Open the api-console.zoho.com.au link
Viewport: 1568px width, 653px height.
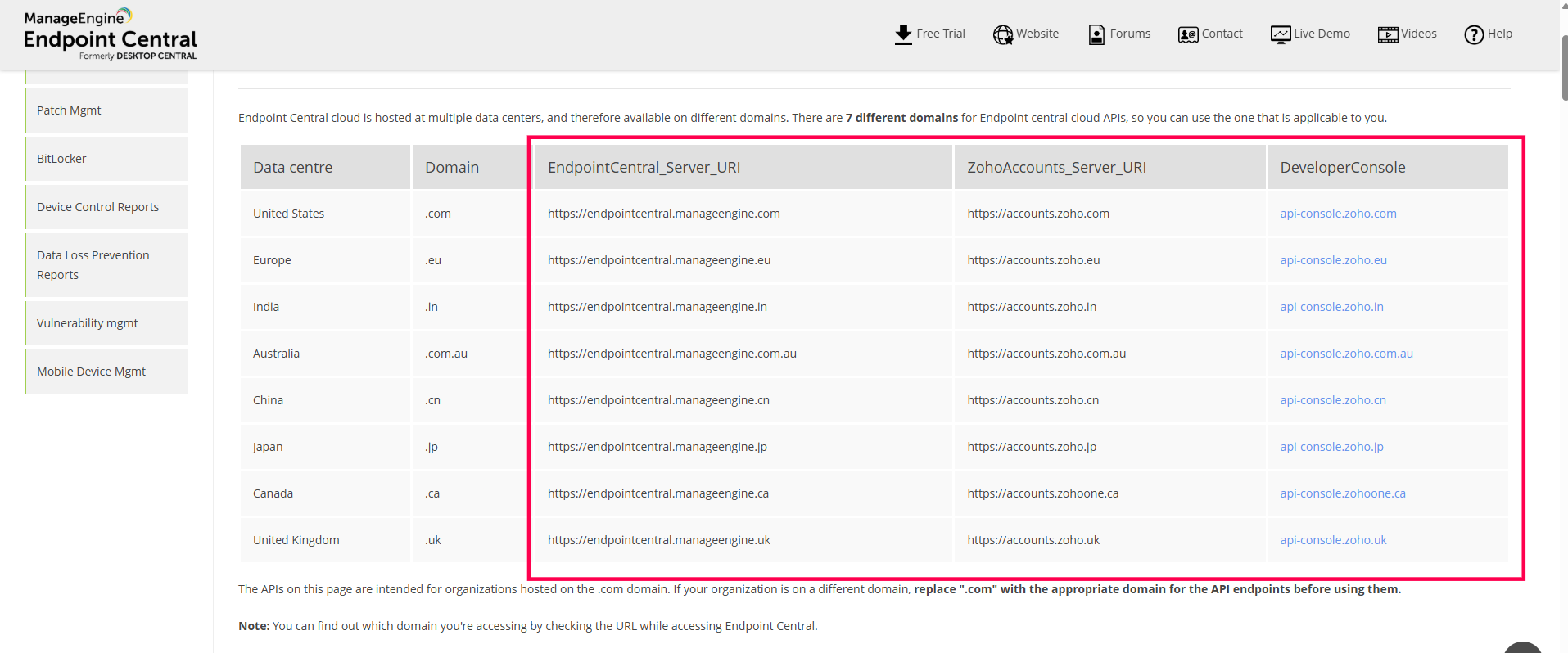pos(1346,354)
